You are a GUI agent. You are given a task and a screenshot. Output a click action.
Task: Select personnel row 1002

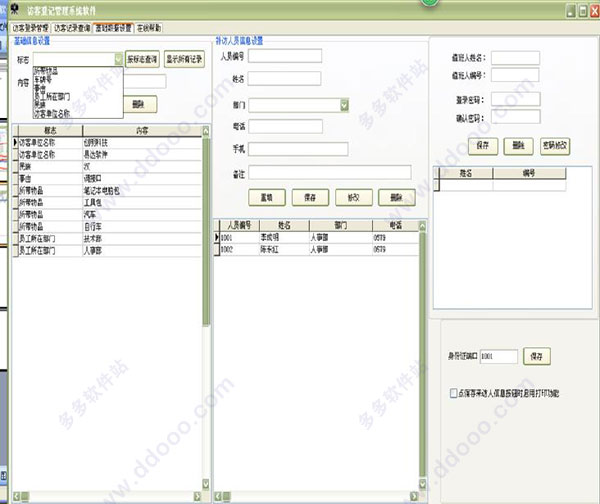[x=316, y=250]
